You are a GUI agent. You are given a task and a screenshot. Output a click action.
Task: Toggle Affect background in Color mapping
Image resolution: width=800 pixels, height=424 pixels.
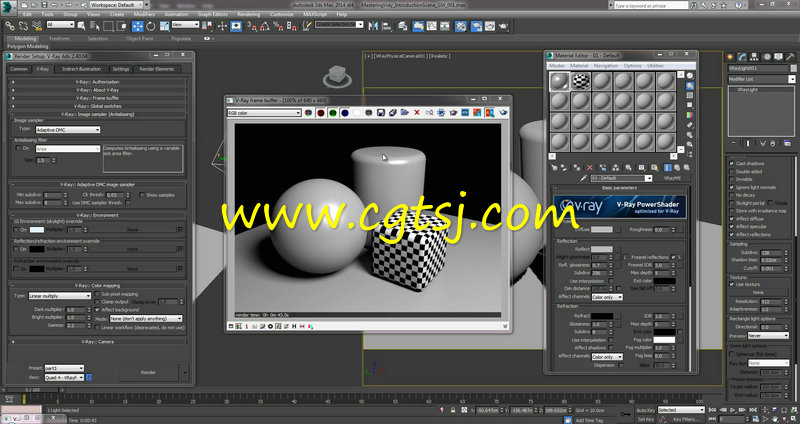[97, 310]
